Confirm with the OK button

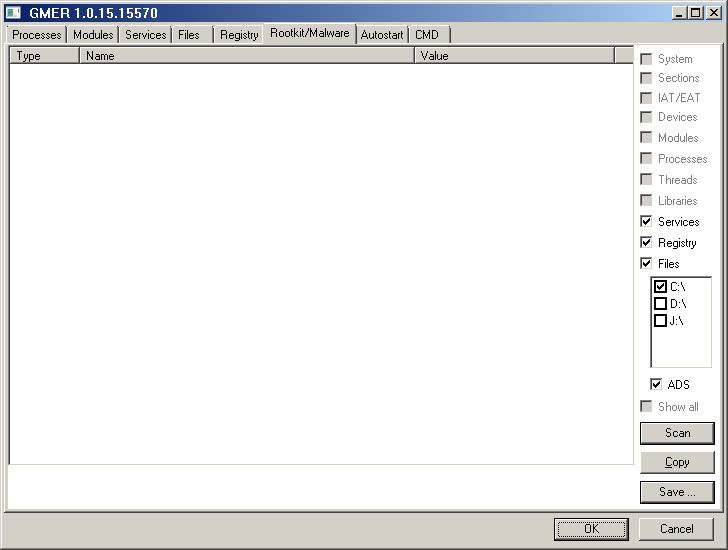(592, 529)
